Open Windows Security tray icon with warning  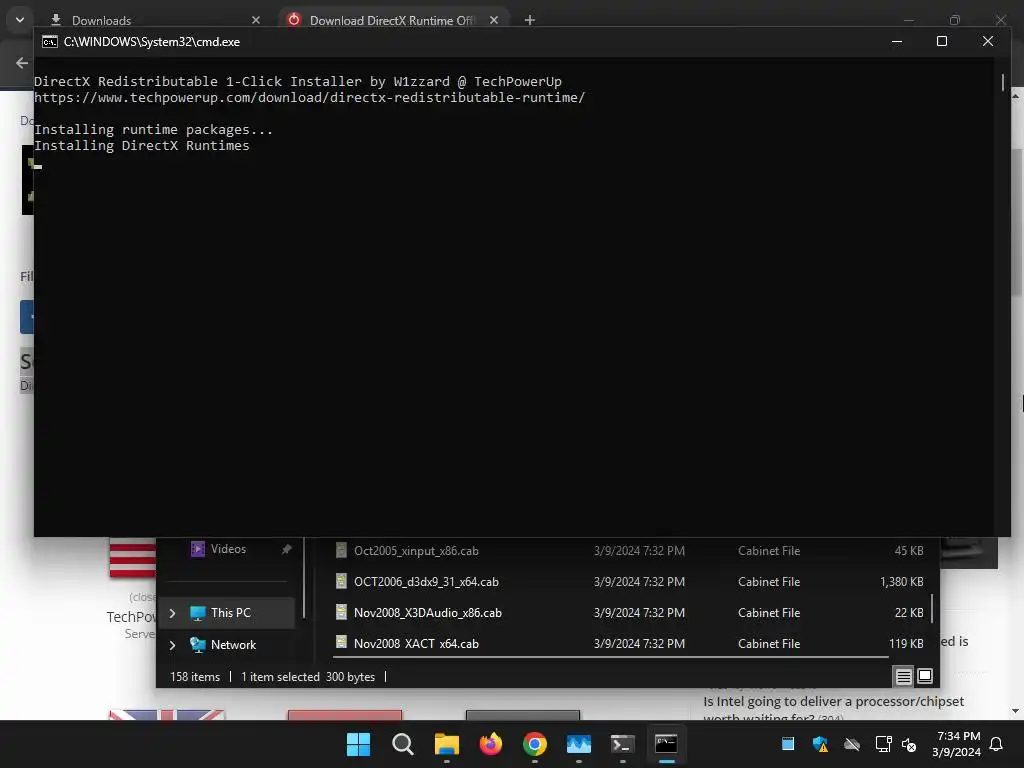click(820, 744)
